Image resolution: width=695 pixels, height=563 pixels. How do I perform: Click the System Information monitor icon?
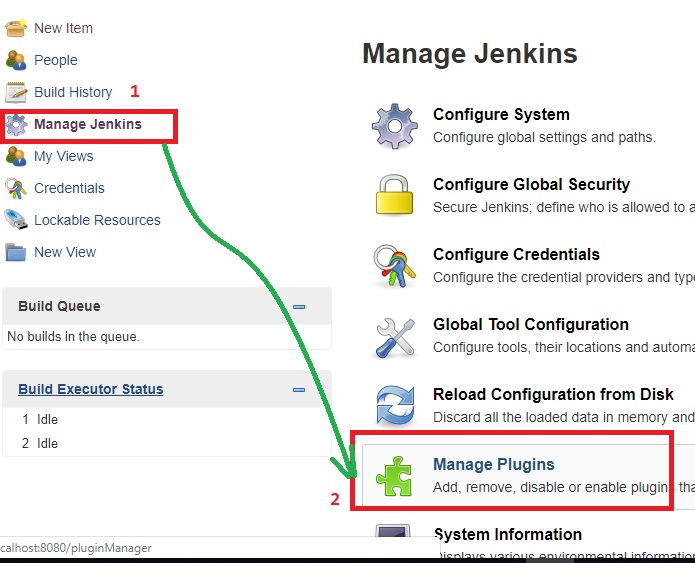click(393, 531)
